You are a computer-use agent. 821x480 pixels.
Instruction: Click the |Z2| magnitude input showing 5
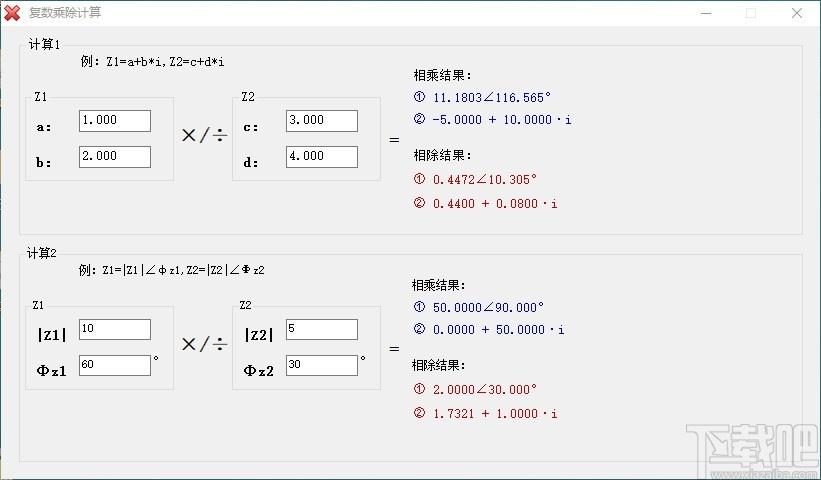click(321, 329)
